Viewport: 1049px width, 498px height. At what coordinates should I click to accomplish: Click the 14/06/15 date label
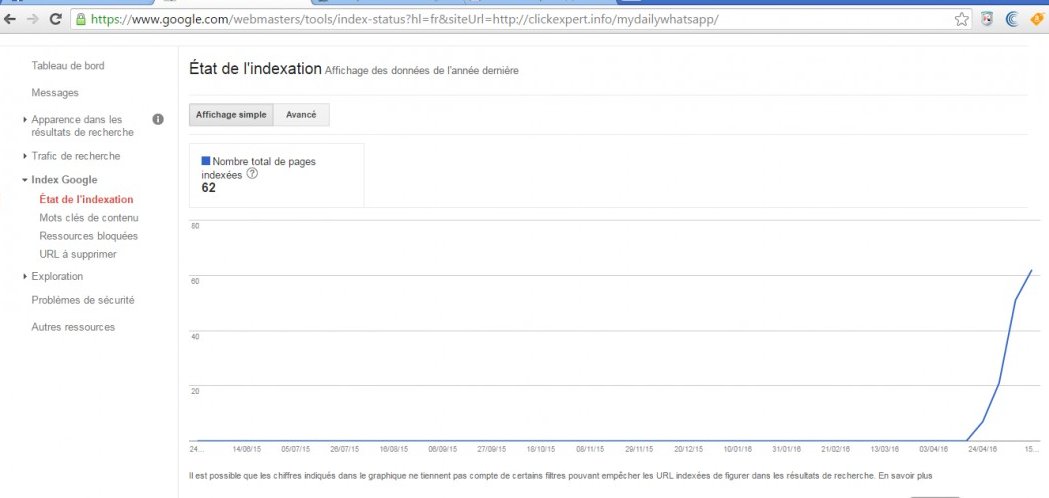point(246,450)
